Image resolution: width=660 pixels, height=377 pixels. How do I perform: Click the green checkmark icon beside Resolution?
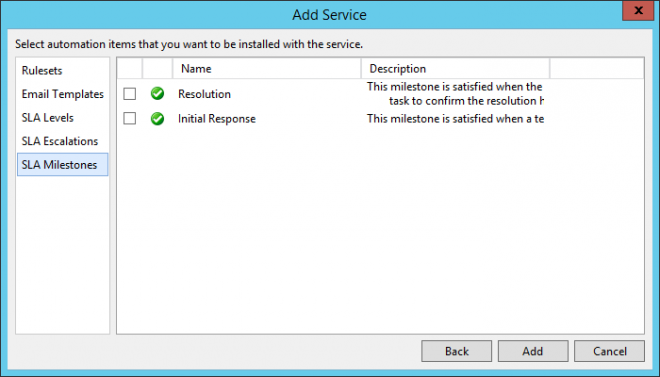(157, 93)
